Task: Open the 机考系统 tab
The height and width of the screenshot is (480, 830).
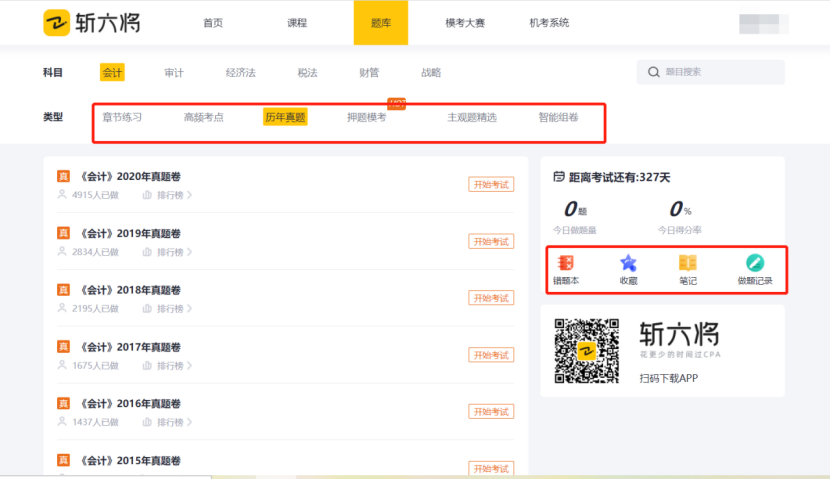Action: point(549,23)
